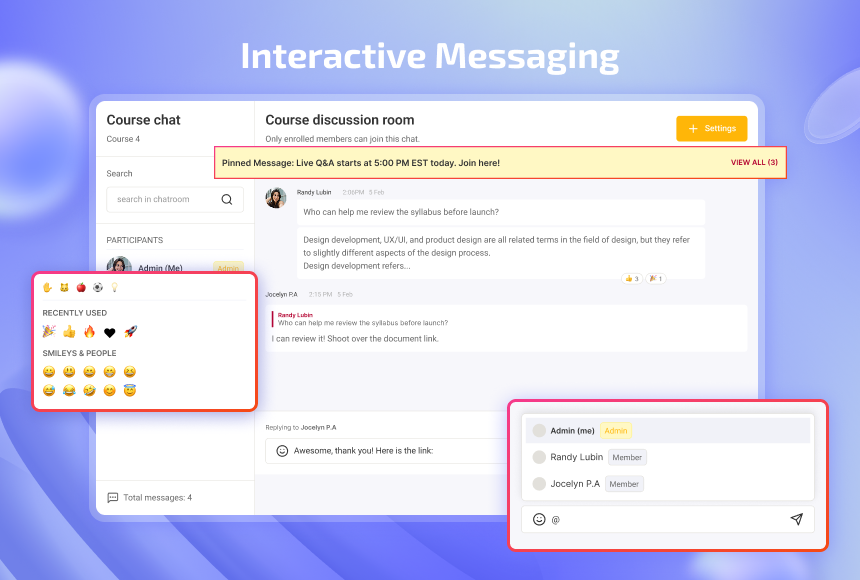Insert the party popper emoji
This screenshot has height=580, width=860.
49,331
